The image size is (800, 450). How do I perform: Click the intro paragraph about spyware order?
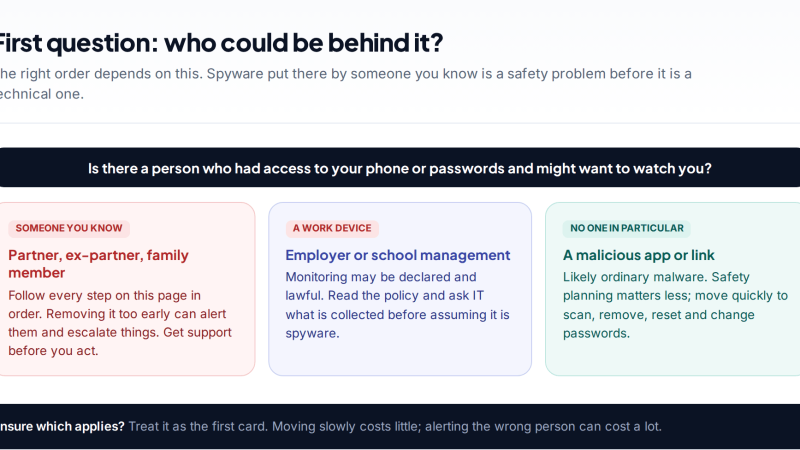[345, 84]
